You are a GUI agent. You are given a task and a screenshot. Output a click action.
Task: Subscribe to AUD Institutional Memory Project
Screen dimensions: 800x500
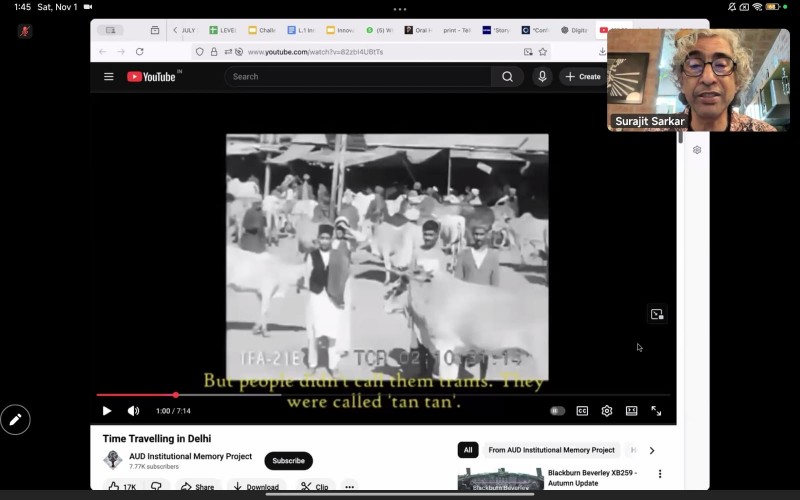coord(288,461)
